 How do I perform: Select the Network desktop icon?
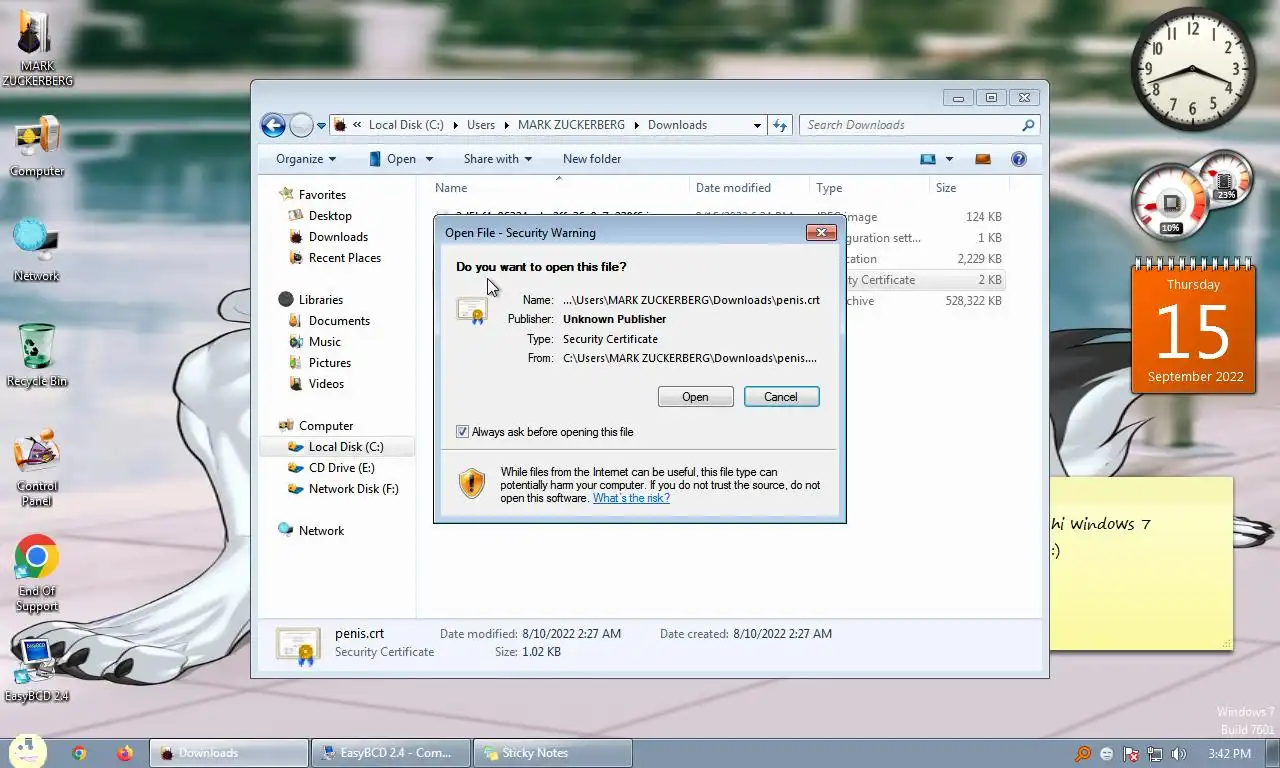point(37,251)
